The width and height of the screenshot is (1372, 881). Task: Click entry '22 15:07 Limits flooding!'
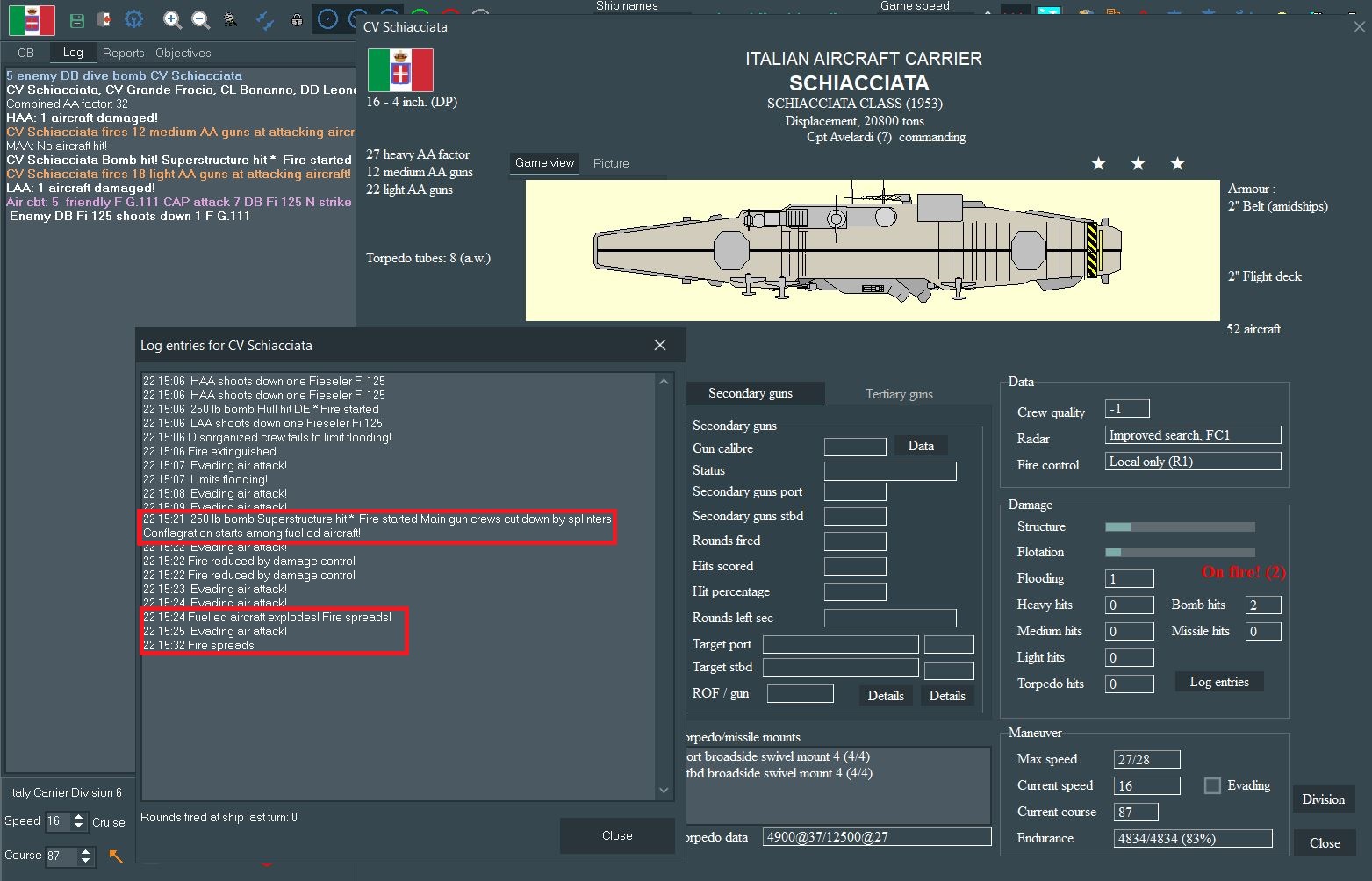(x=205, y=479)
